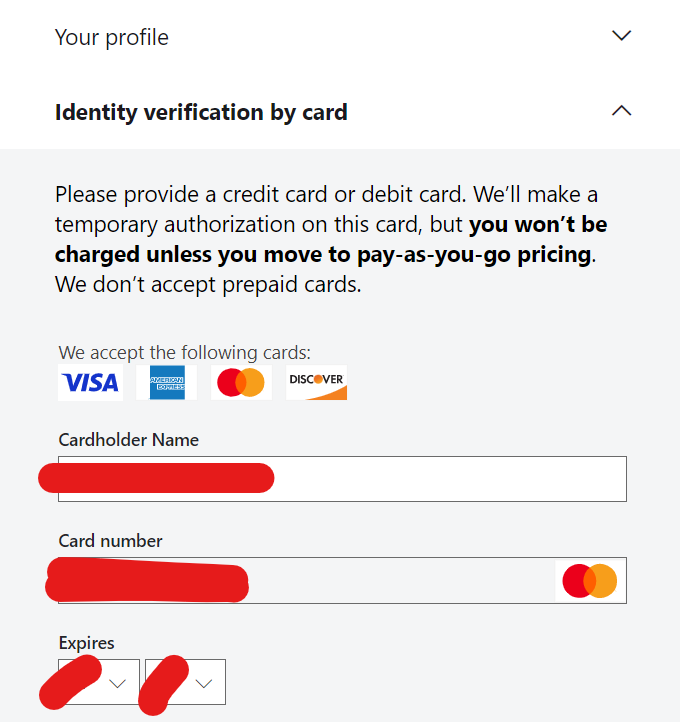Click the Identity verification by card header

click(x=340, y=112)
